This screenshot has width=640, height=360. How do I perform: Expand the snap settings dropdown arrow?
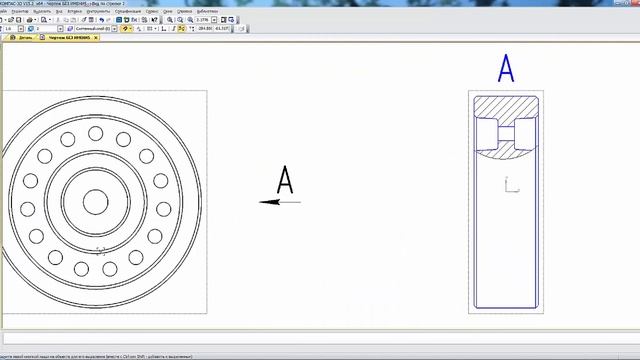point(131,29)
